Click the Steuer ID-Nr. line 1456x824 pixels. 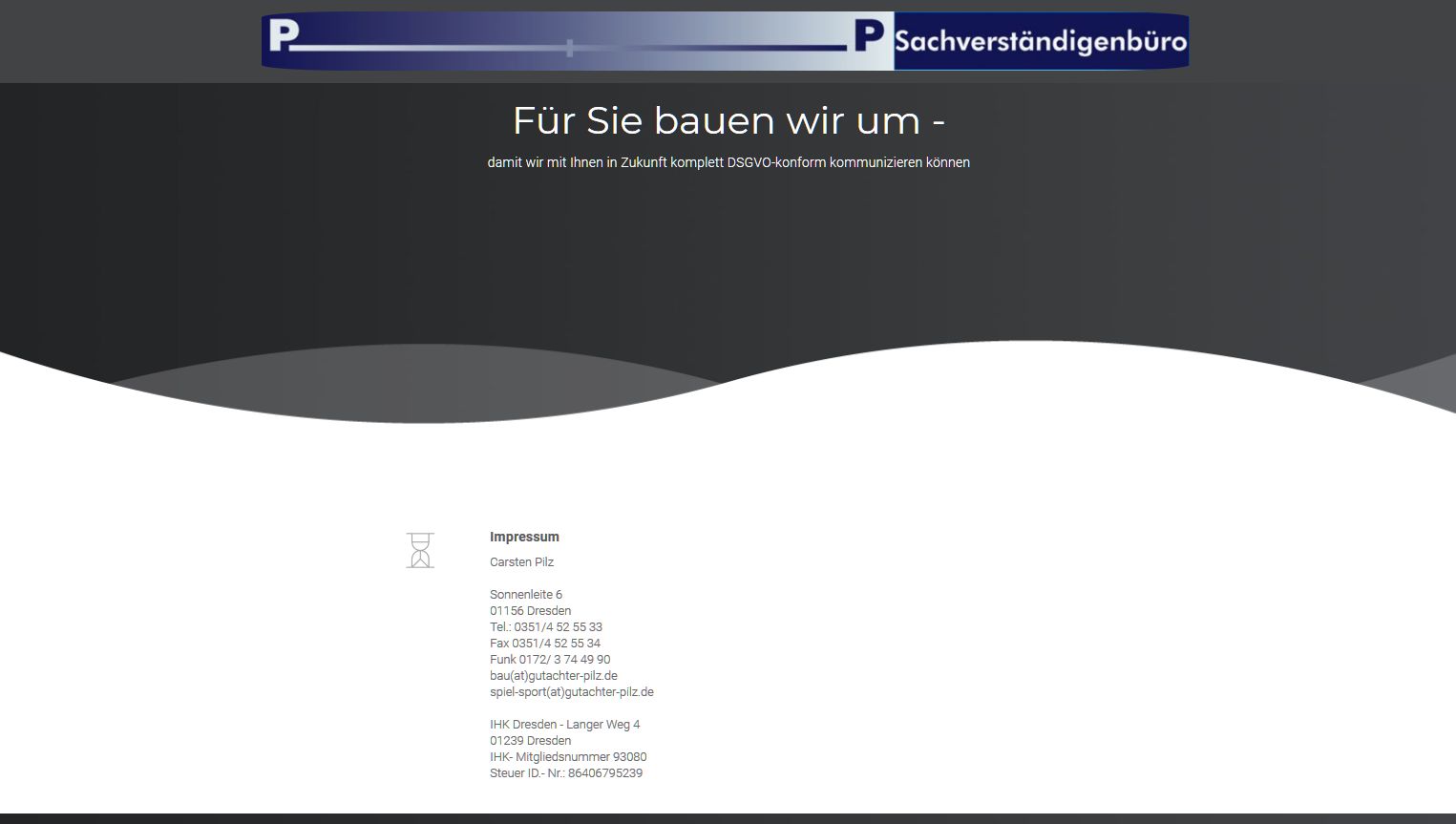566,773
